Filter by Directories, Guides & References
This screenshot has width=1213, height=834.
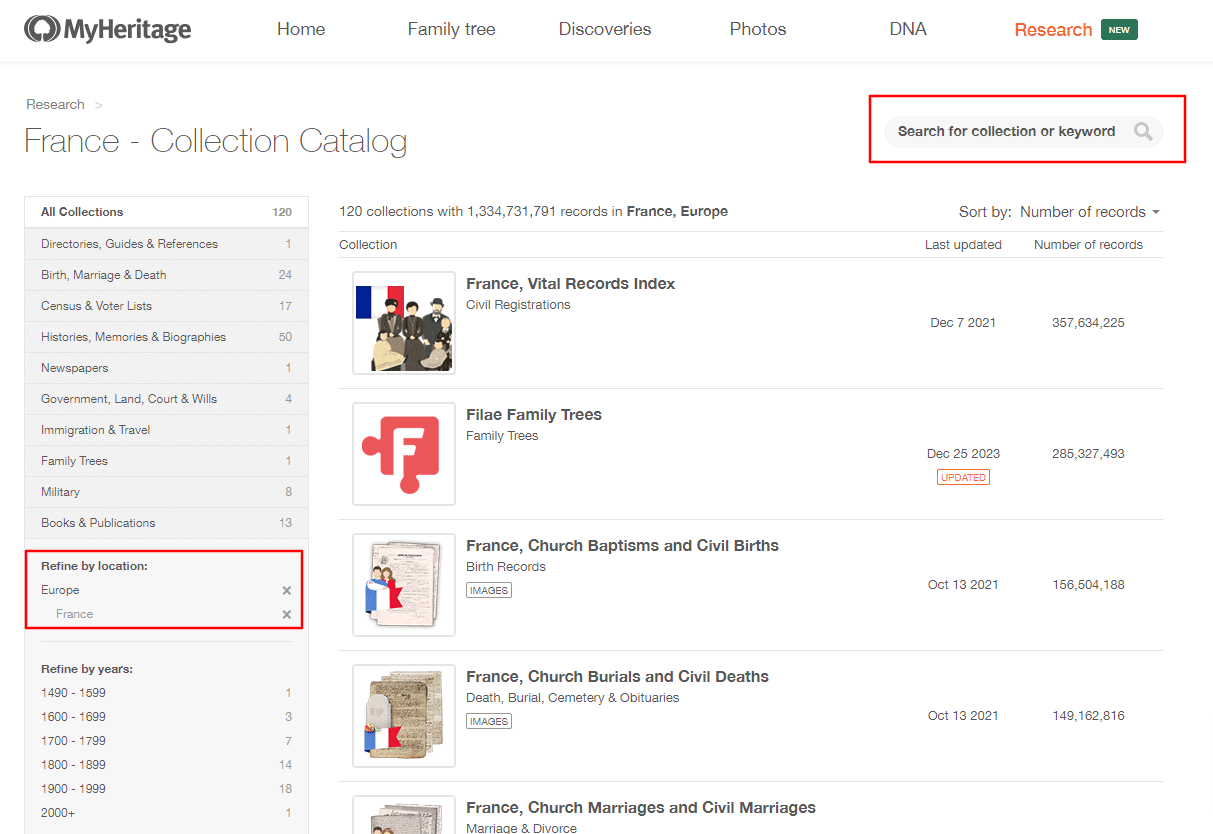[166, 244]
